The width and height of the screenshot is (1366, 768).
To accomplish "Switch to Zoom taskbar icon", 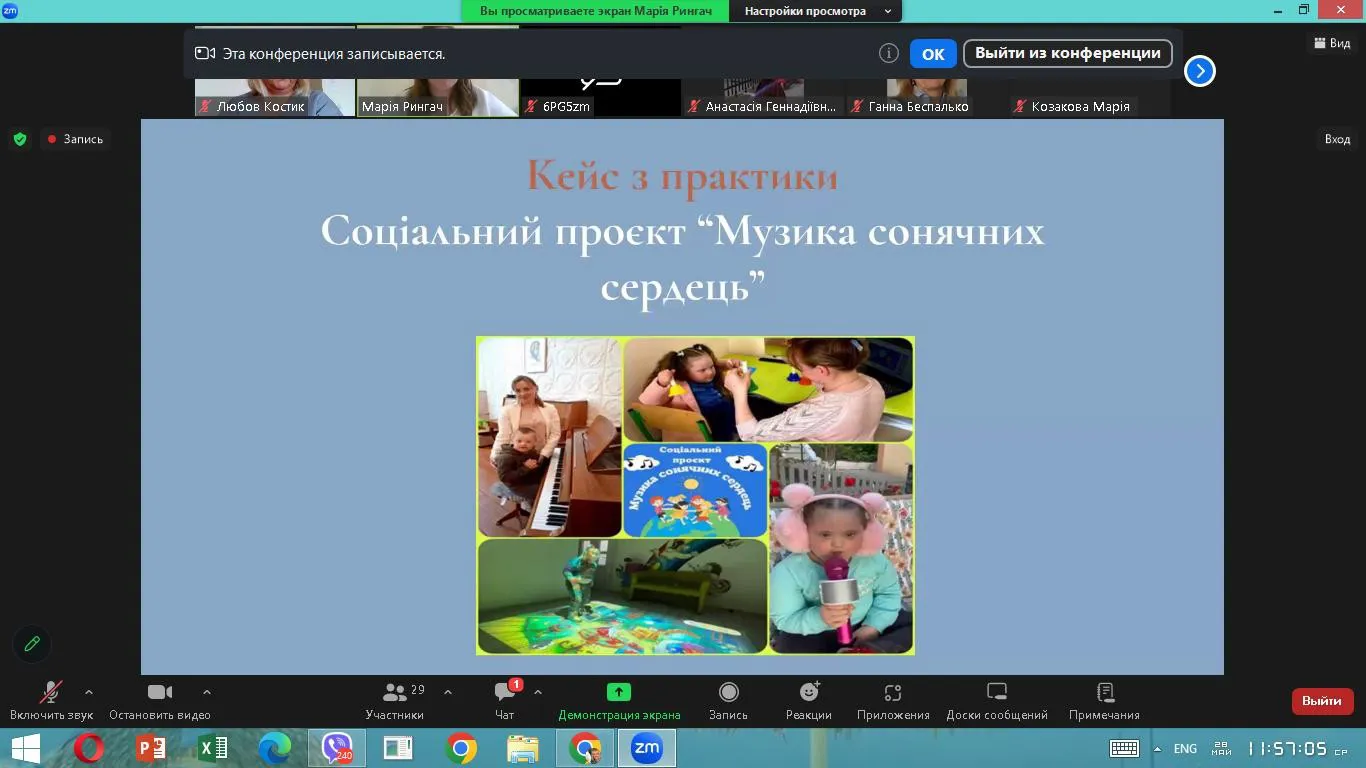I will (x=647, y=748).
